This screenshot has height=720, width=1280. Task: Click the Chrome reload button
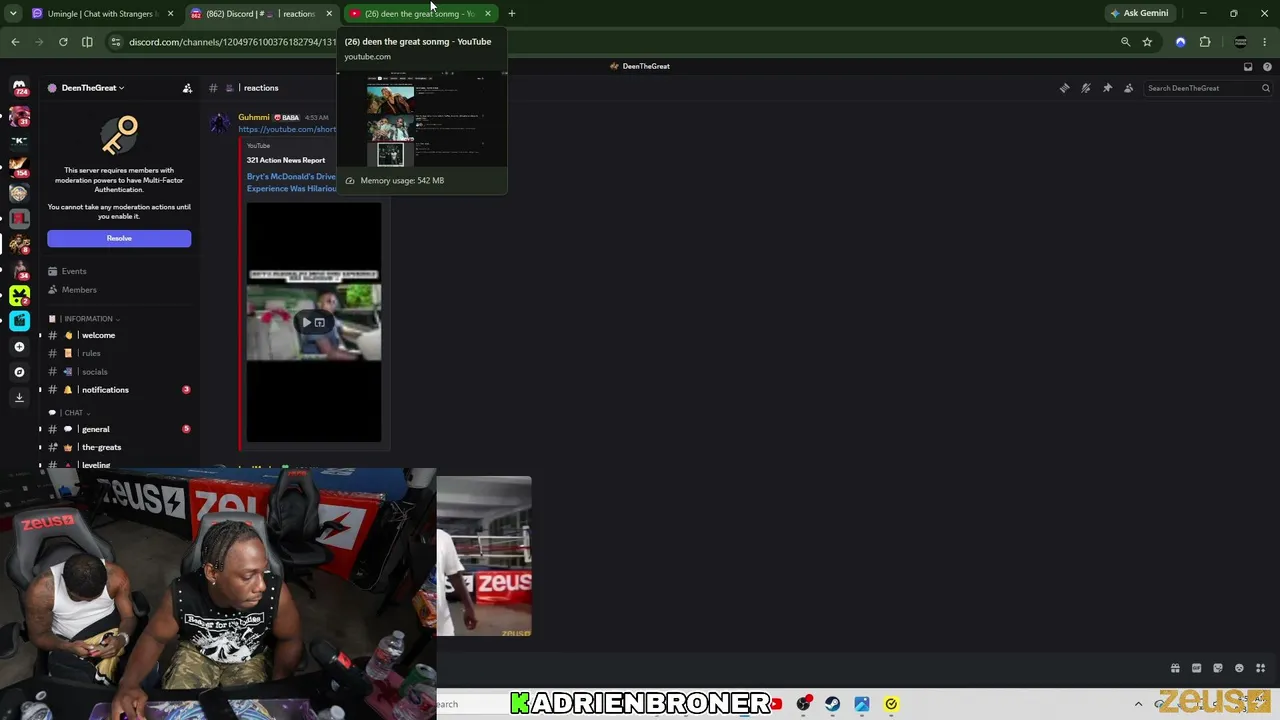[63, 42]
